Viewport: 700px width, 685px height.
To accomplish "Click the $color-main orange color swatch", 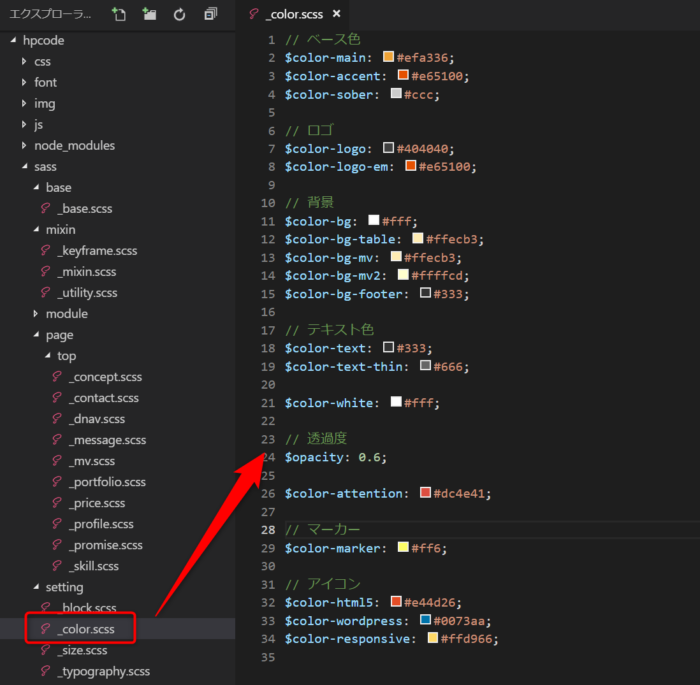I will (x=388, y=57).
